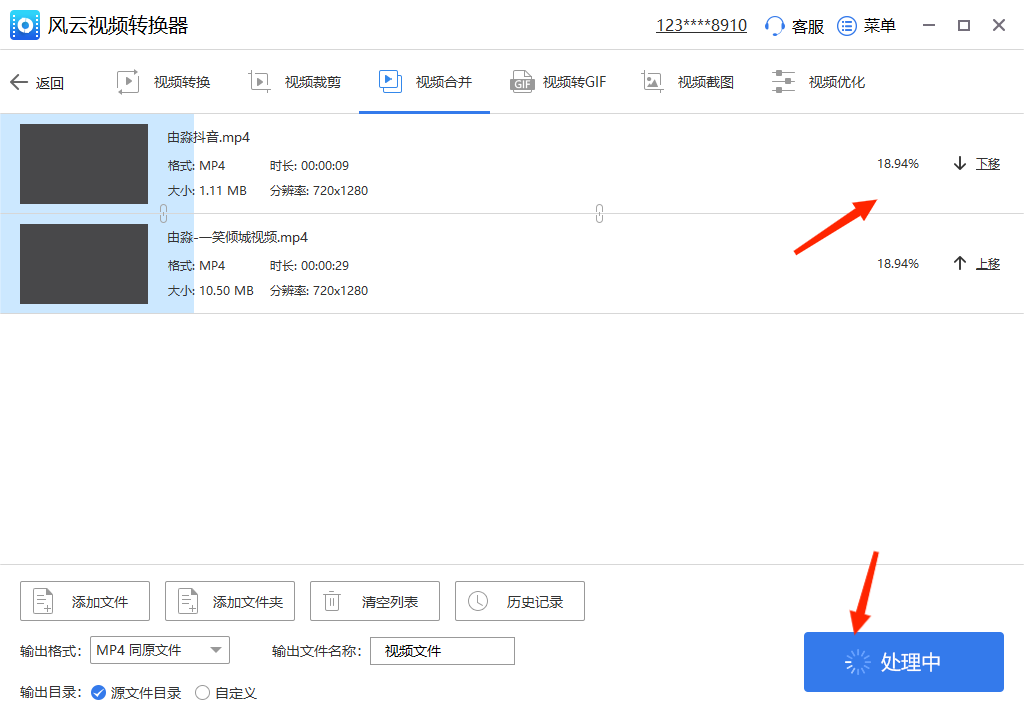Click the 客服 customer service headset icon
The image size is (1024, 720).
click(774, 25)
